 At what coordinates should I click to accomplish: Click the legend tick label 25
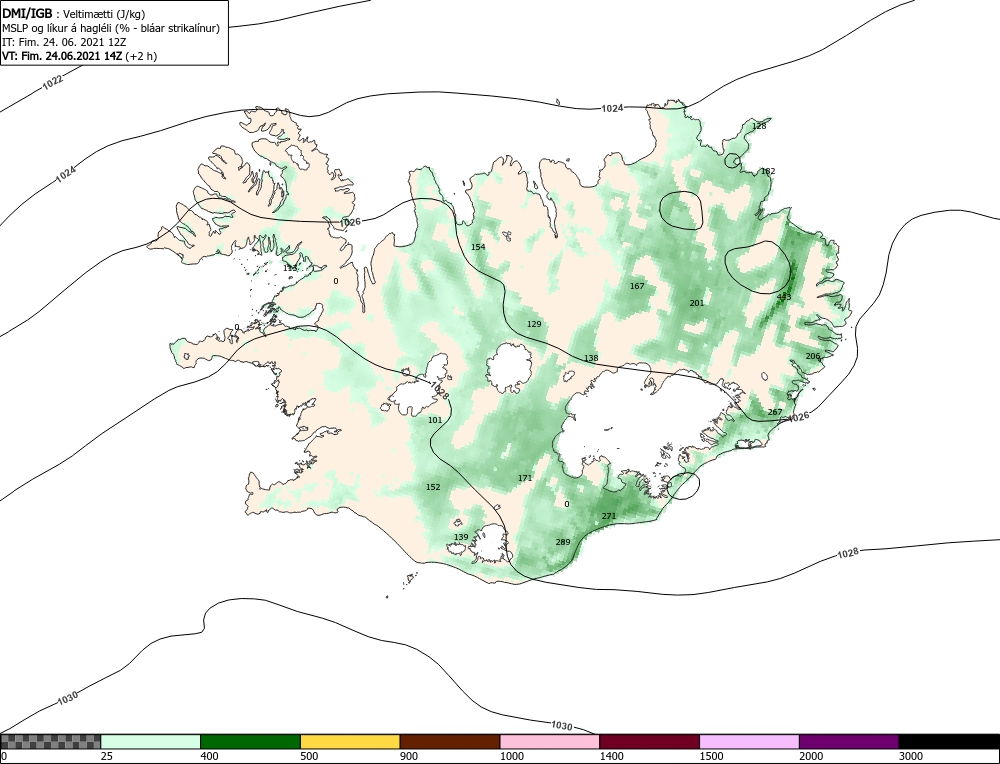point(107,756)
